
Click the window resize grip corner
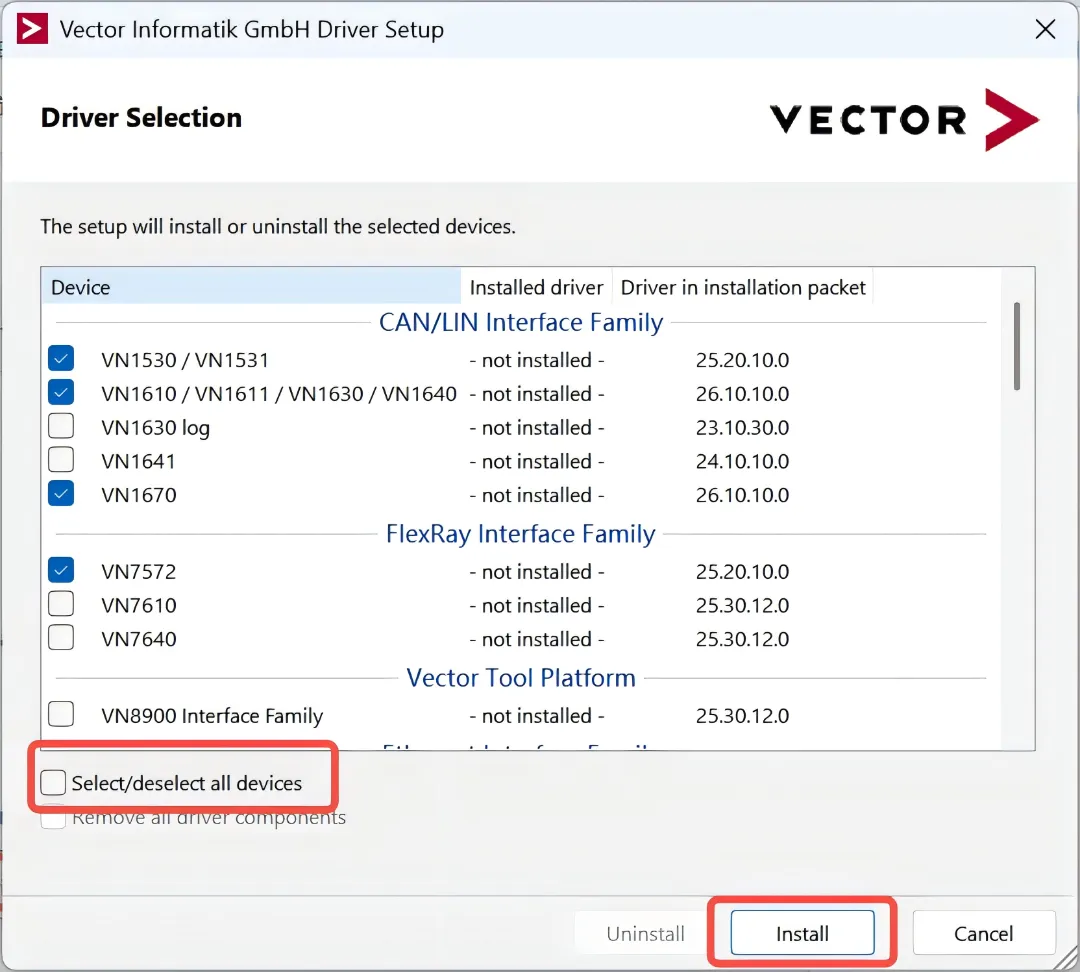[1068, 960]
